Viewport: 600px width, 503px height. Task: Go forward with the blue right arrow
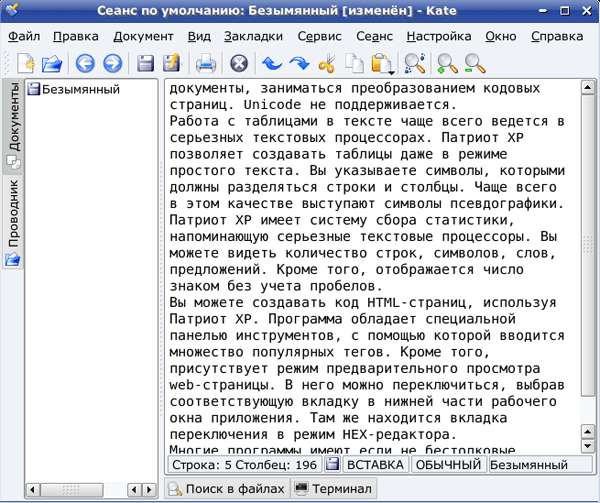pyautogui.click(x=112, y=64)
